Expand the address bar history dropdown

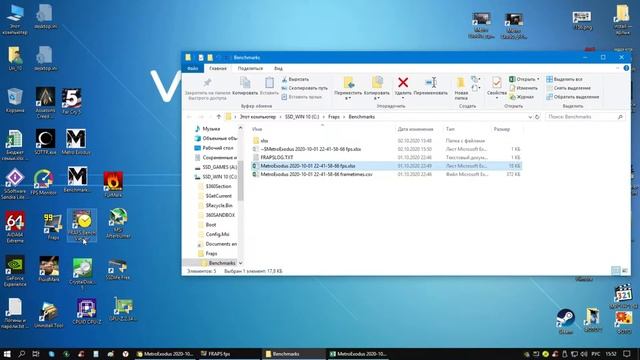click(x=530, y=117)
